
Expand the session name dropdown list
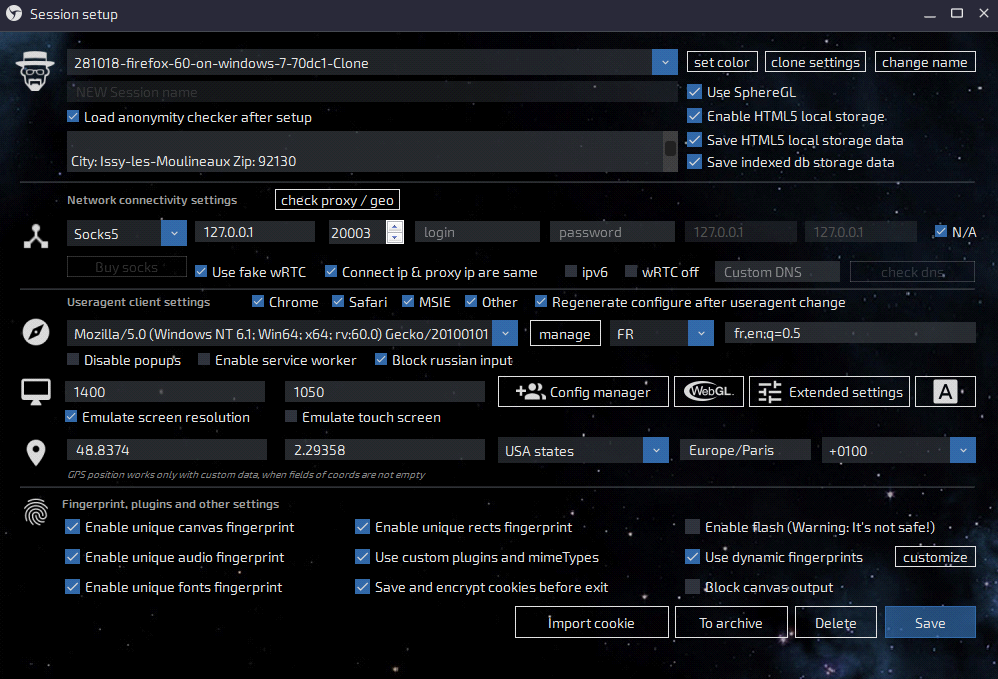665,63
